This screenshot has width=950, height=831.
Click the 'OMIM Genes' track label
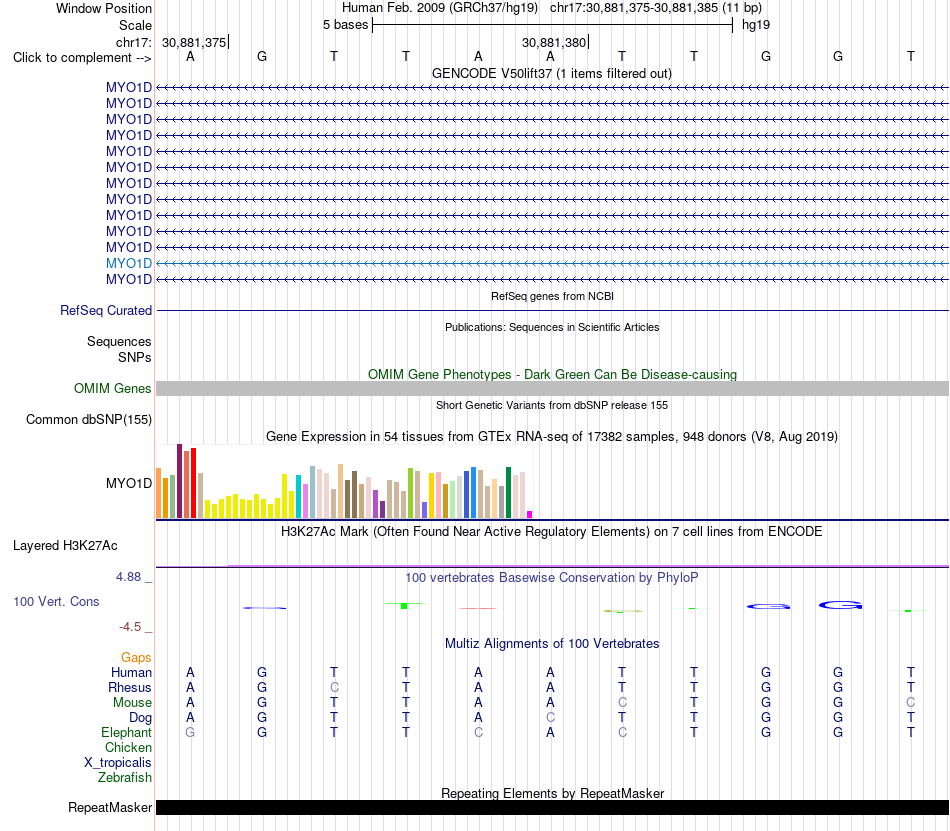pyautogui.click(x=112, y=388)
